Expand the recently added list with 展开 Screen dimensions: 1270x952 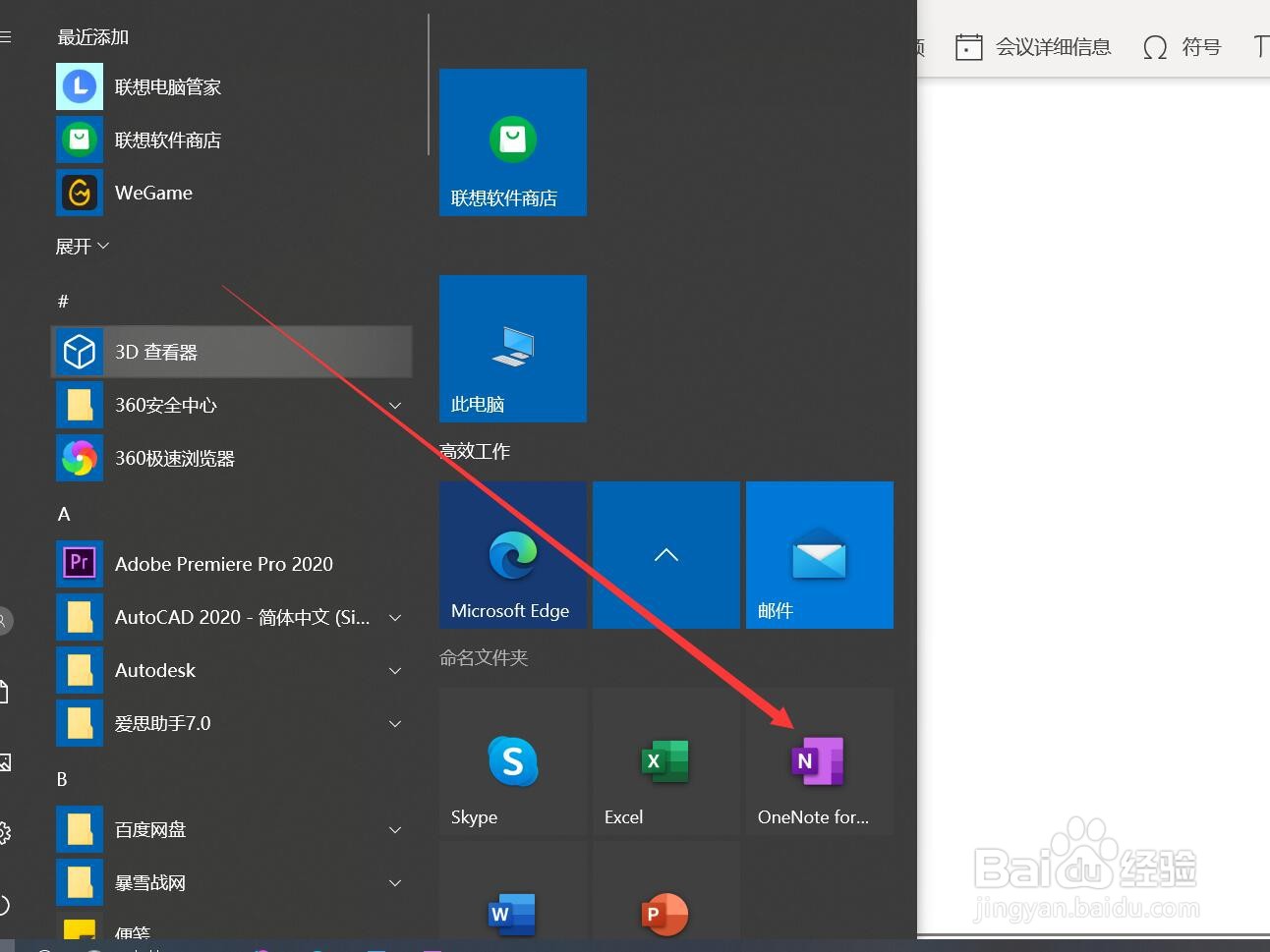[x=83, y=246]
